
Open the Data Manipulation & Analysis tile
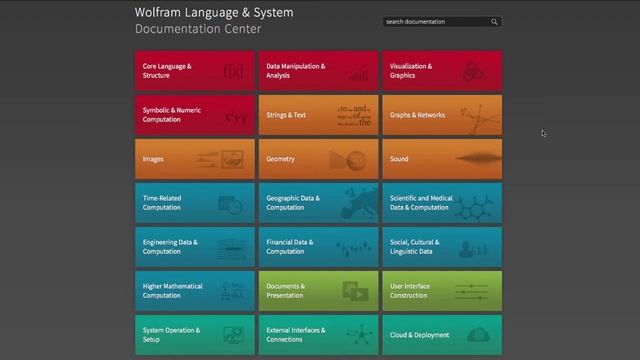(318, 71)
